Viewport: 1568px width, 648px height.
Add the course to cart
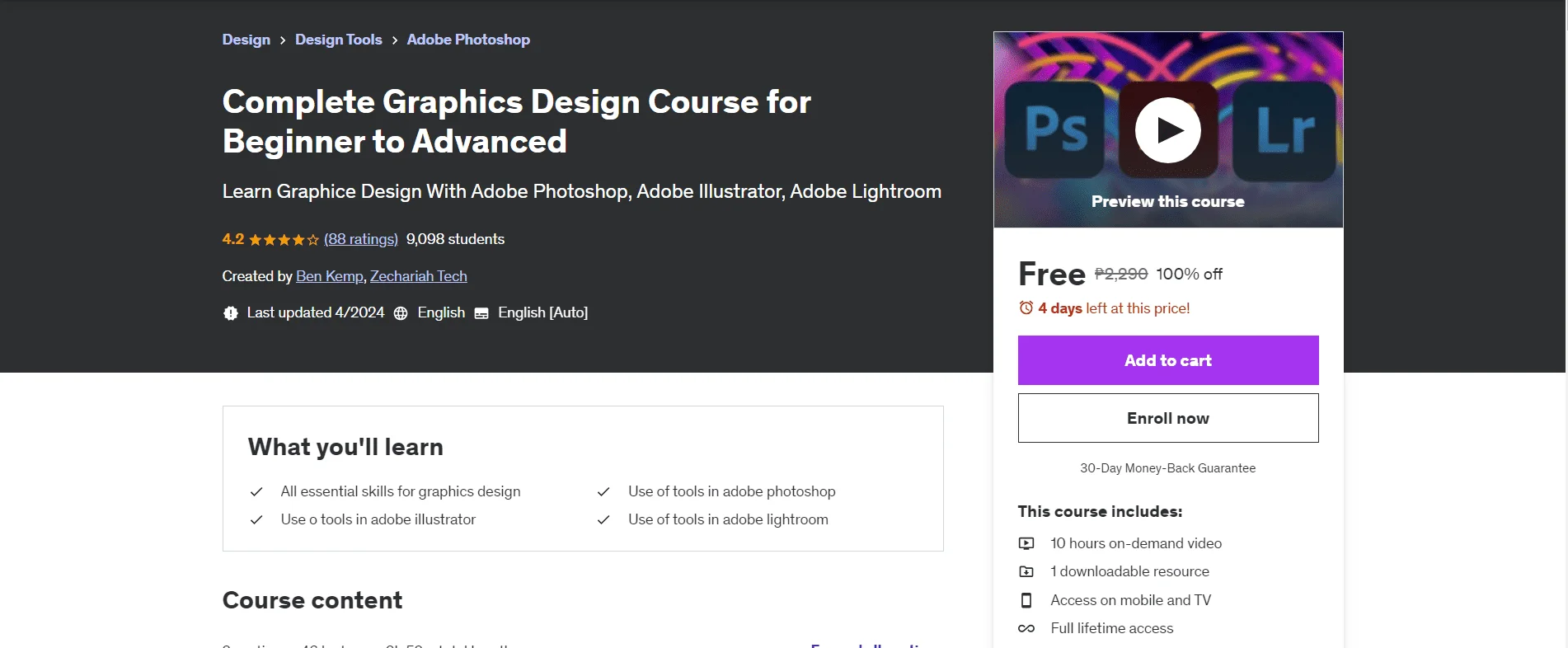click(x=1168, y=360)
